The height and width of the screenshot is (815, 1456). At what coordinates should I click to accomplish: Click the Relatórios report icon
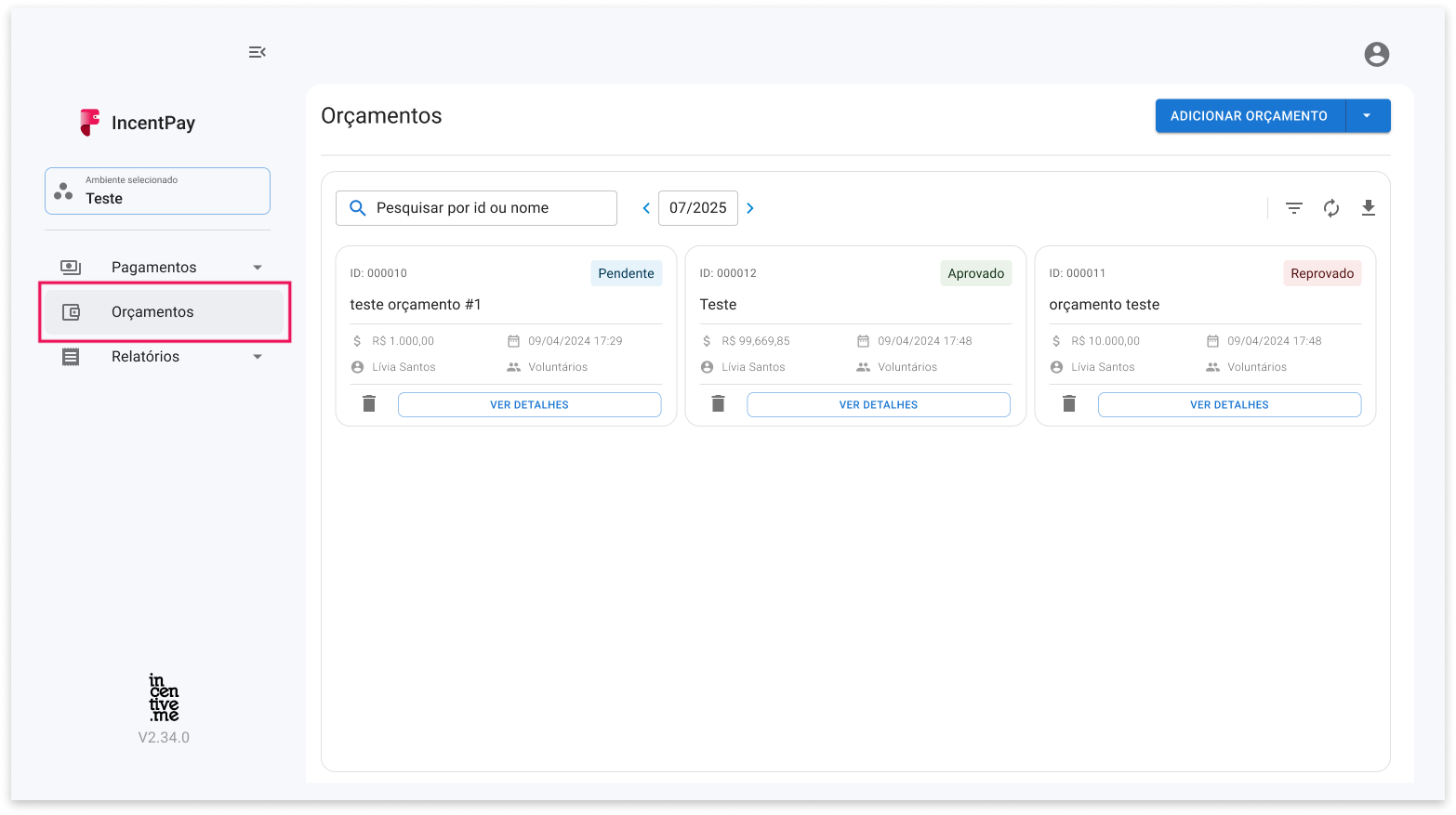pyautogui.click(x=71, y=357)
